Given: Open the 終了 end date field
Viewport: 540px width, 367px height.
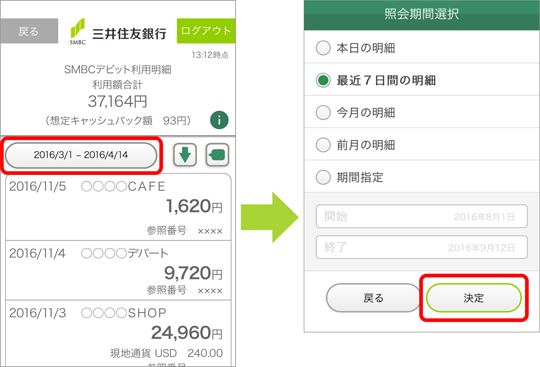Looking at the screenshot, I should pyautogui.click(x=422, y=247).
